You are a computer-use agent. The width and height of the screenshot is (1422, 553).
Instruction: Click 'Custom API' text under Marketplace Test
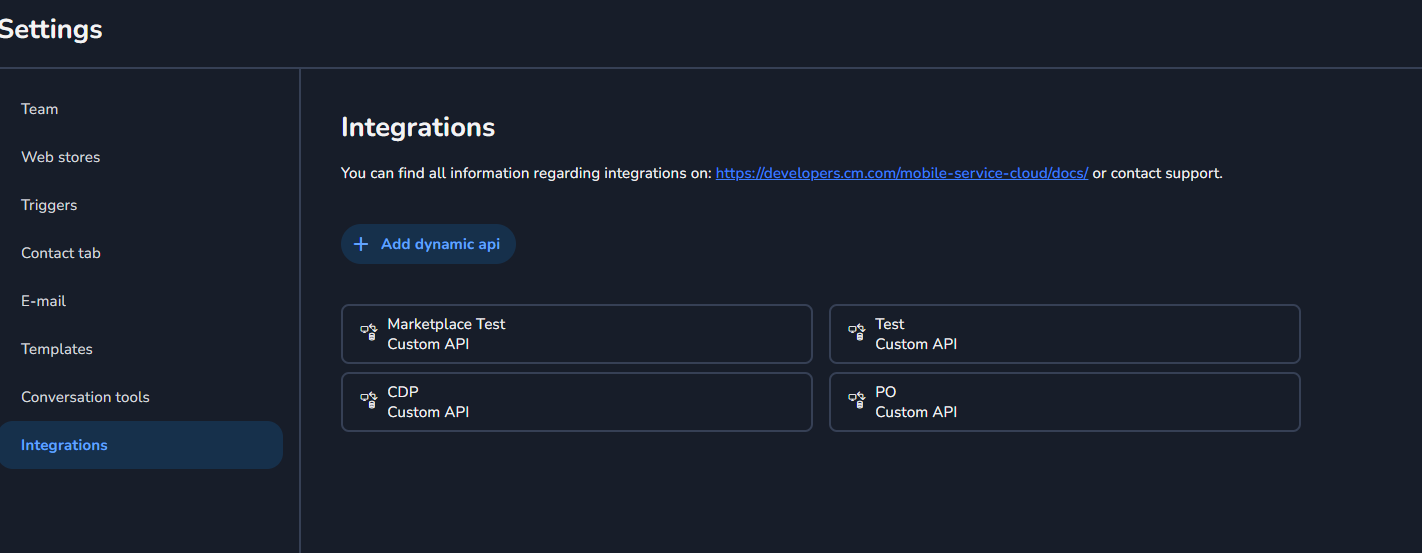[428, 344]
